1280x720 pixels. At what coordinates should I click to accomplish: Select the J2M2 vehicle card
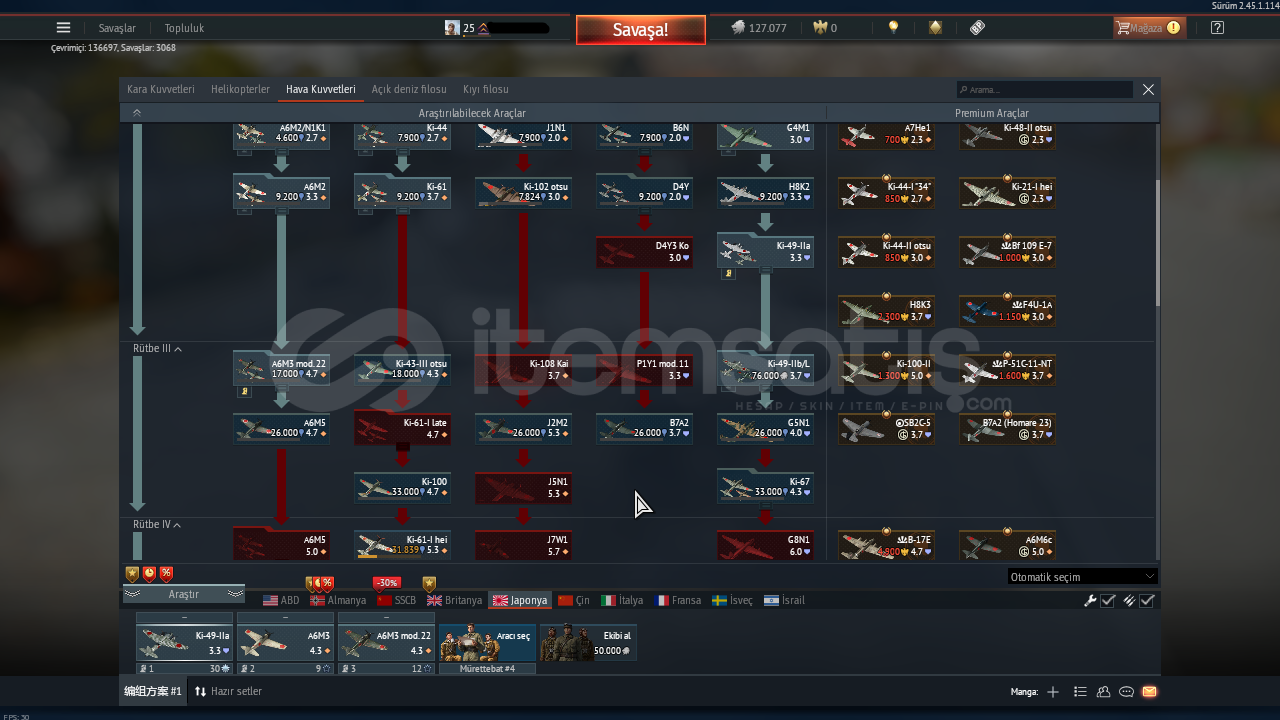523,428
